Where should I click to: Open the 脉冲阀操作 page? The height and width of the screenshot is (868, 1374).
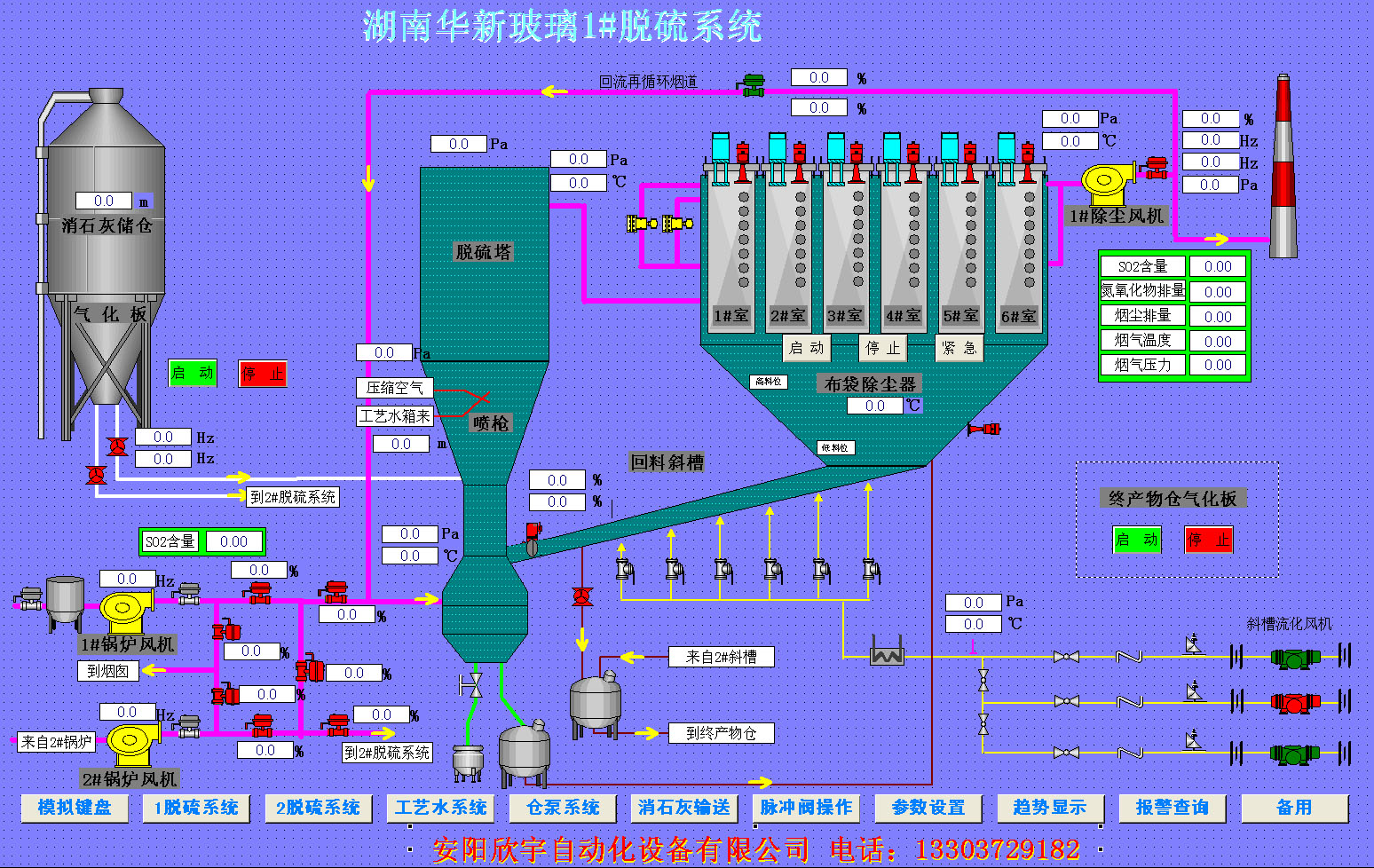pos(806,808)
